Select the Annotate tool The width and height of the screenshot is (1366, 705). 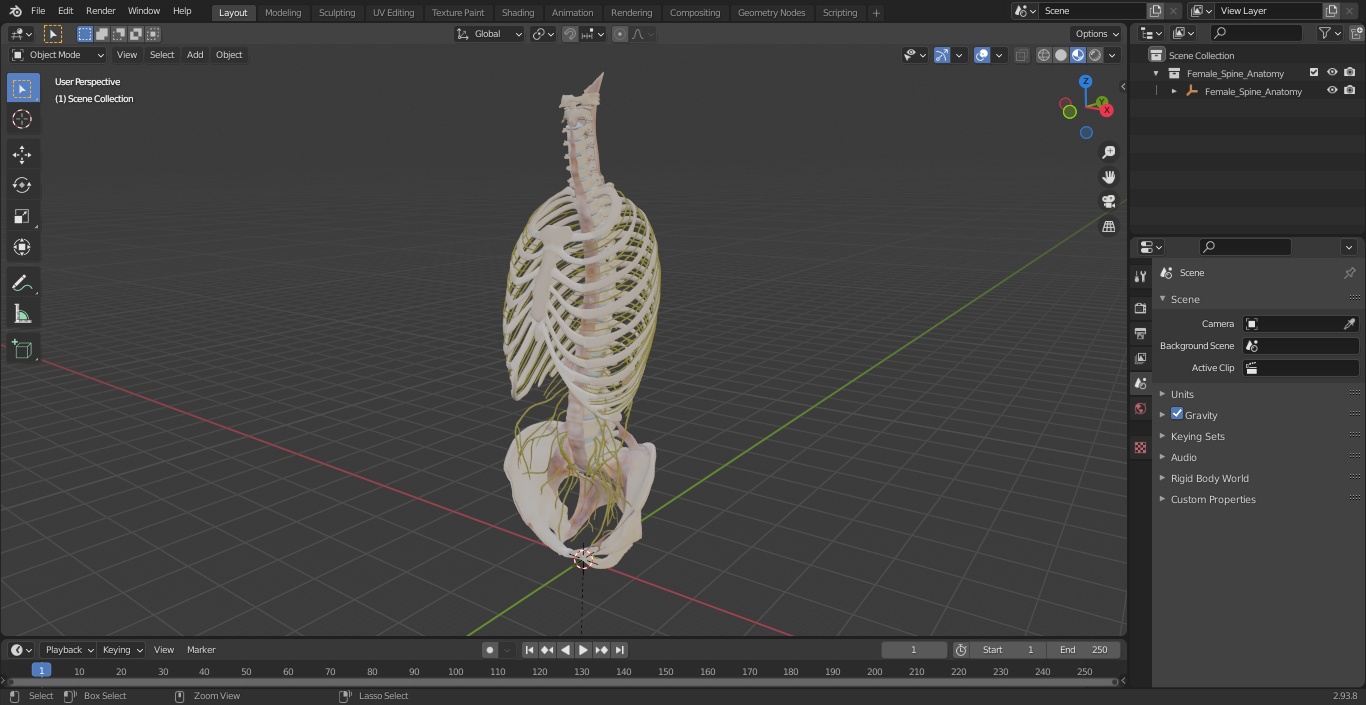[22, 283]
